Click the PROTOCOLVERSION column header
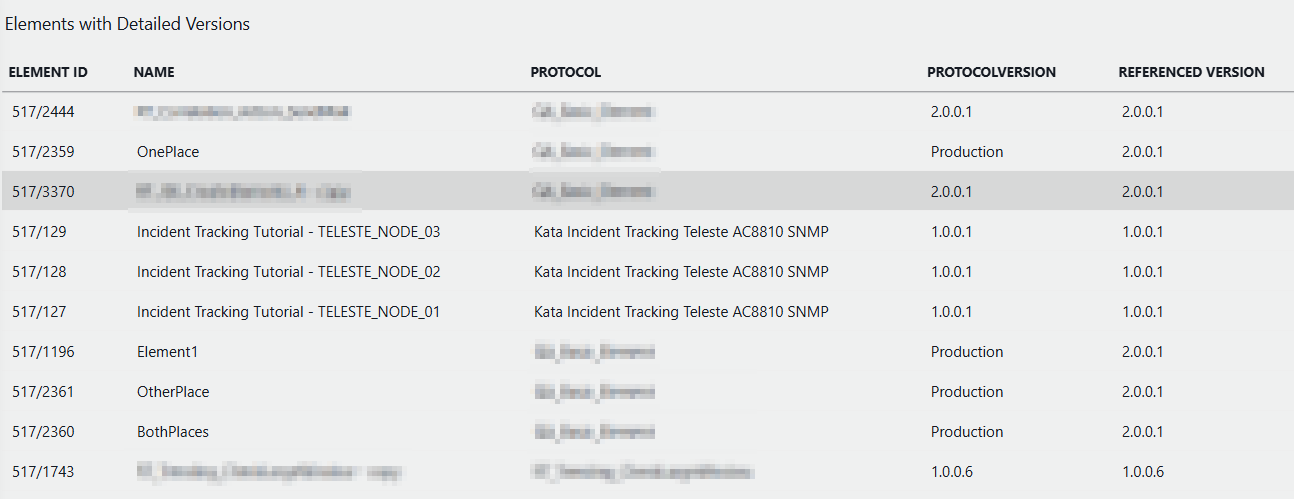Screen dimensions: 1294x499 click(x=991, y=72)
